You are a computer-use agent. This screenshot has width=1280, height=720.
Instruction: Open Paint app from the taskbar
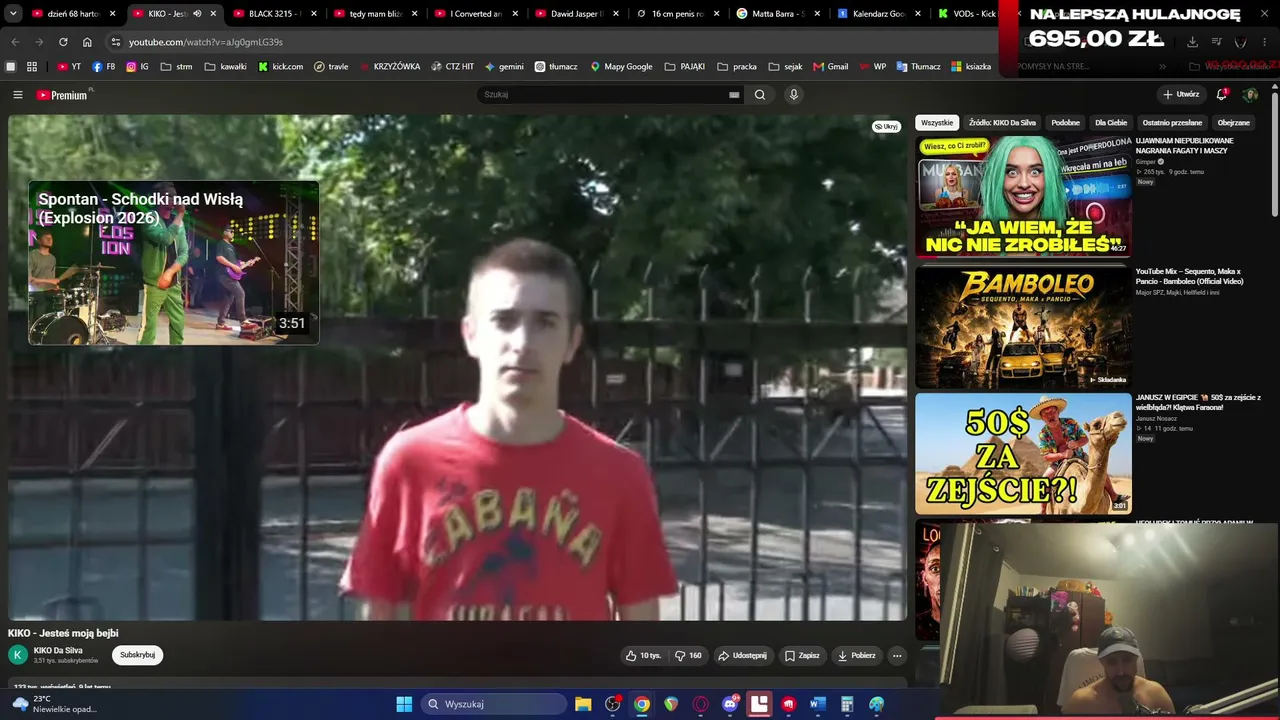coord(877,704)
